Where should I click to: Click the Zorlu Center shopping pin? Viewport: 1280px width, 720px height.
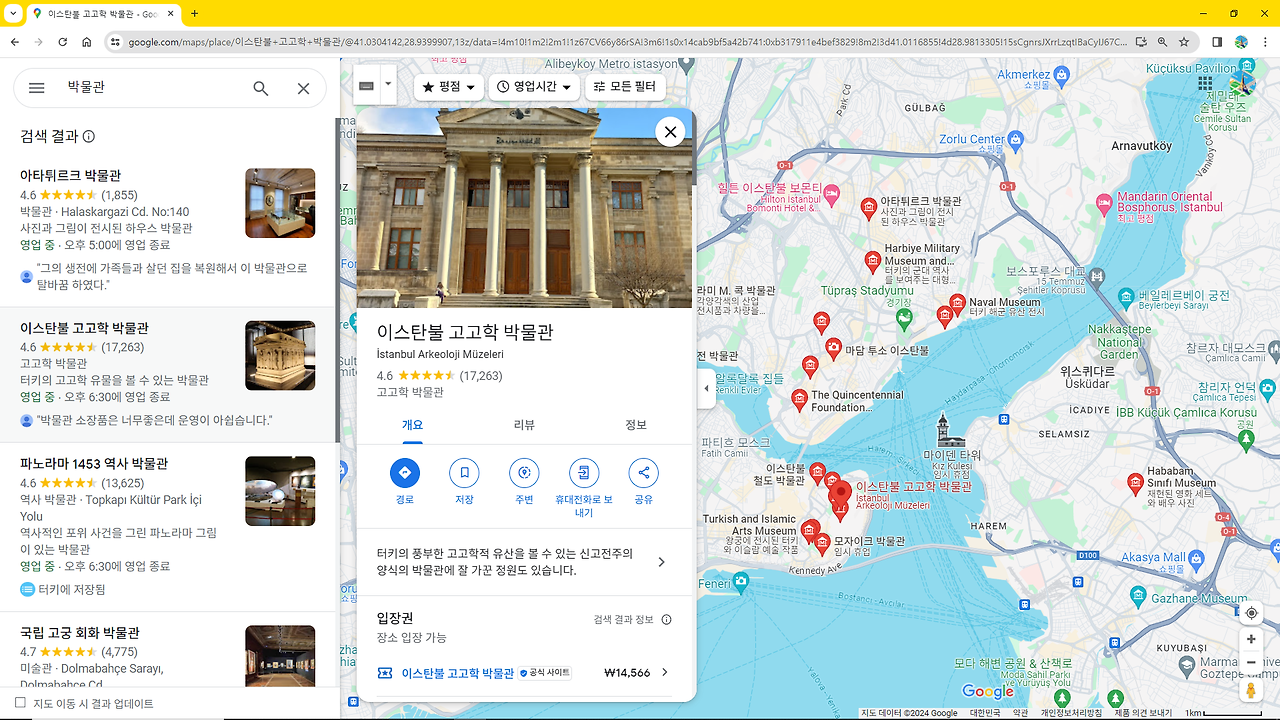coord(1016,139)
